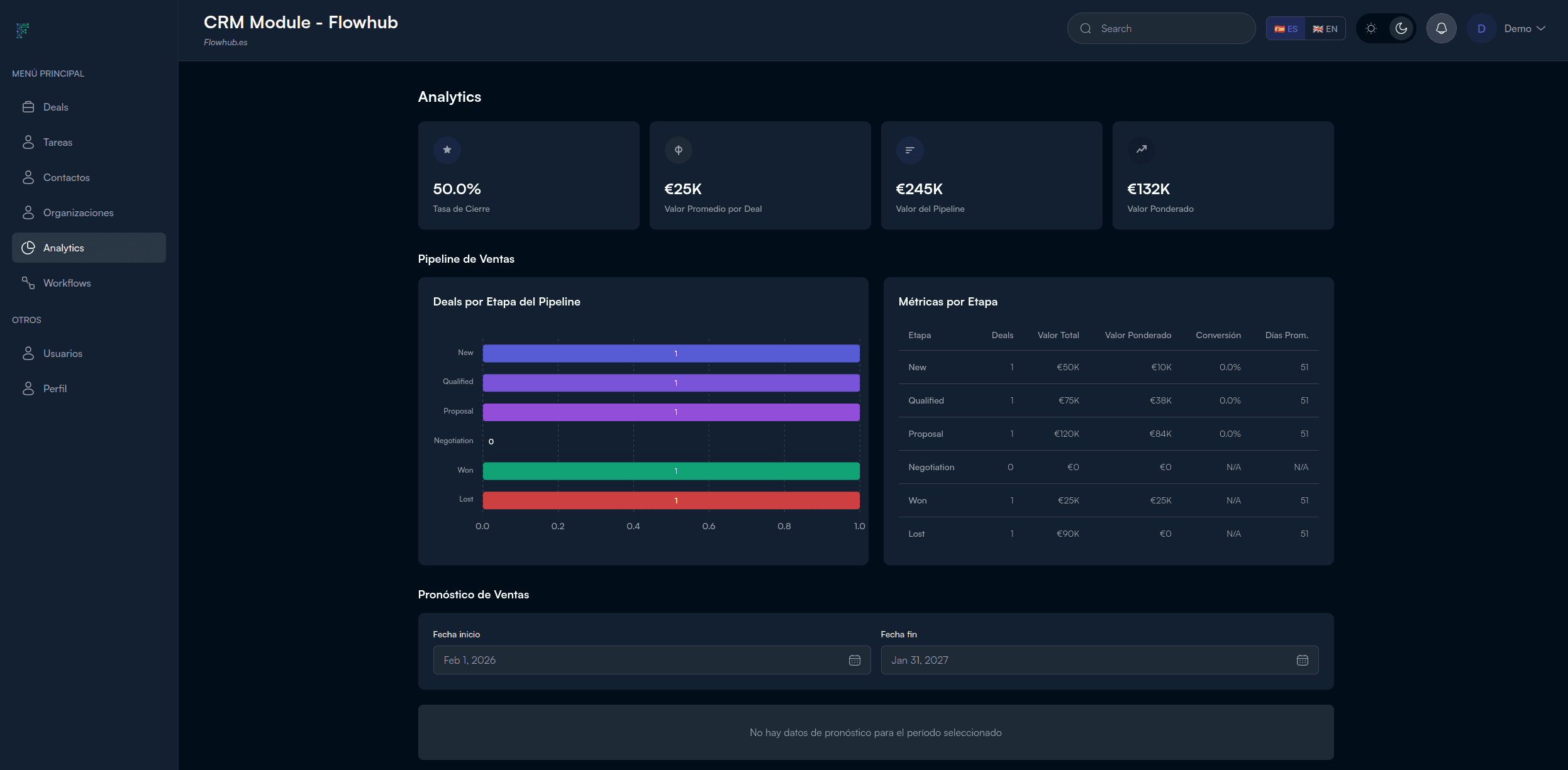Enable light mode with the sun icon
1568x770 pixels.
point(1372,28)
